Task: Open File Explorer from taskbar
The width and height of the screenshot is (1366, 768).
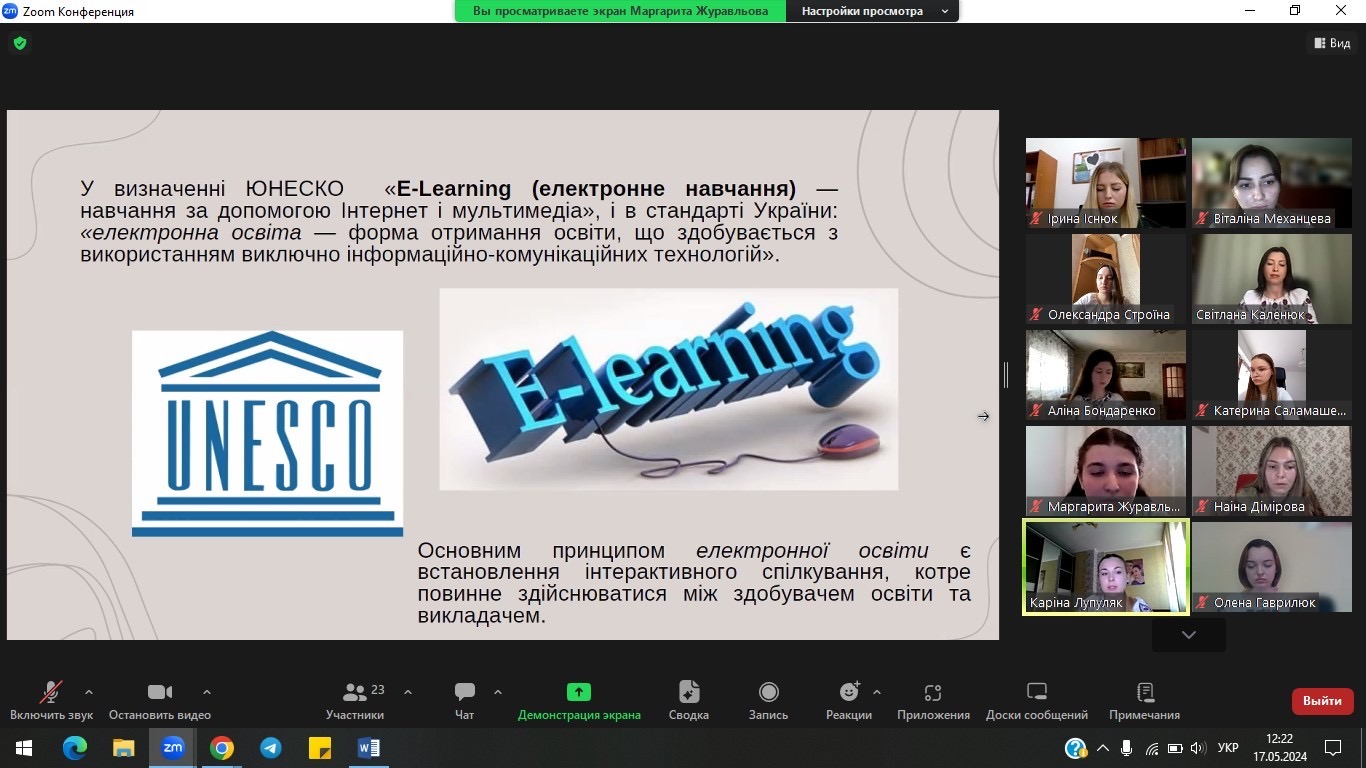Action: pos(123,748)
